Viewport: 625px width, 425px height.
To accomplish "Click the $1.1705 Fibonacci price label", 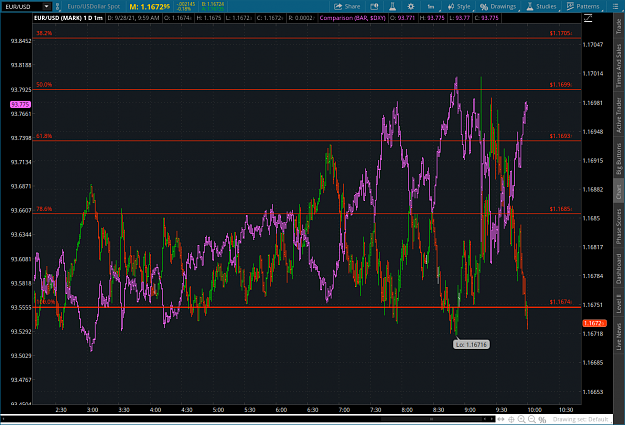I will 560,33.
